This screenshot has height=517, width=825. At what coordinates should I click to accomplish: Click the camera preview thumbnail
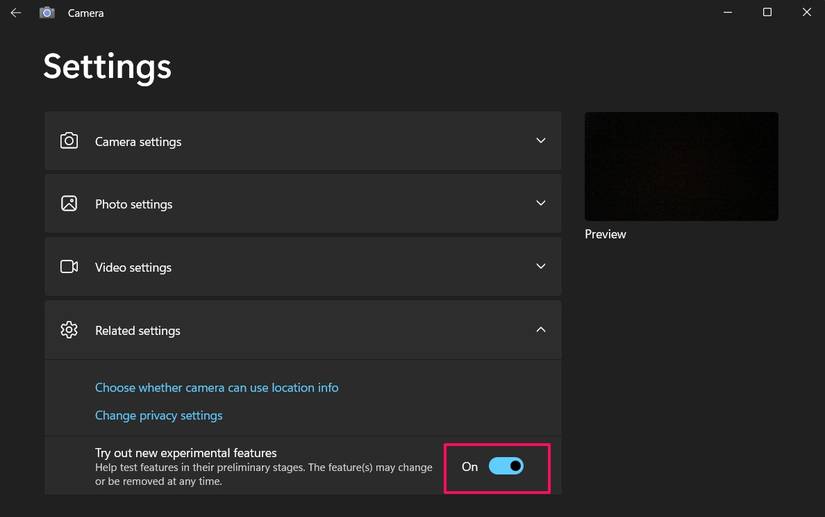point(681,166)
